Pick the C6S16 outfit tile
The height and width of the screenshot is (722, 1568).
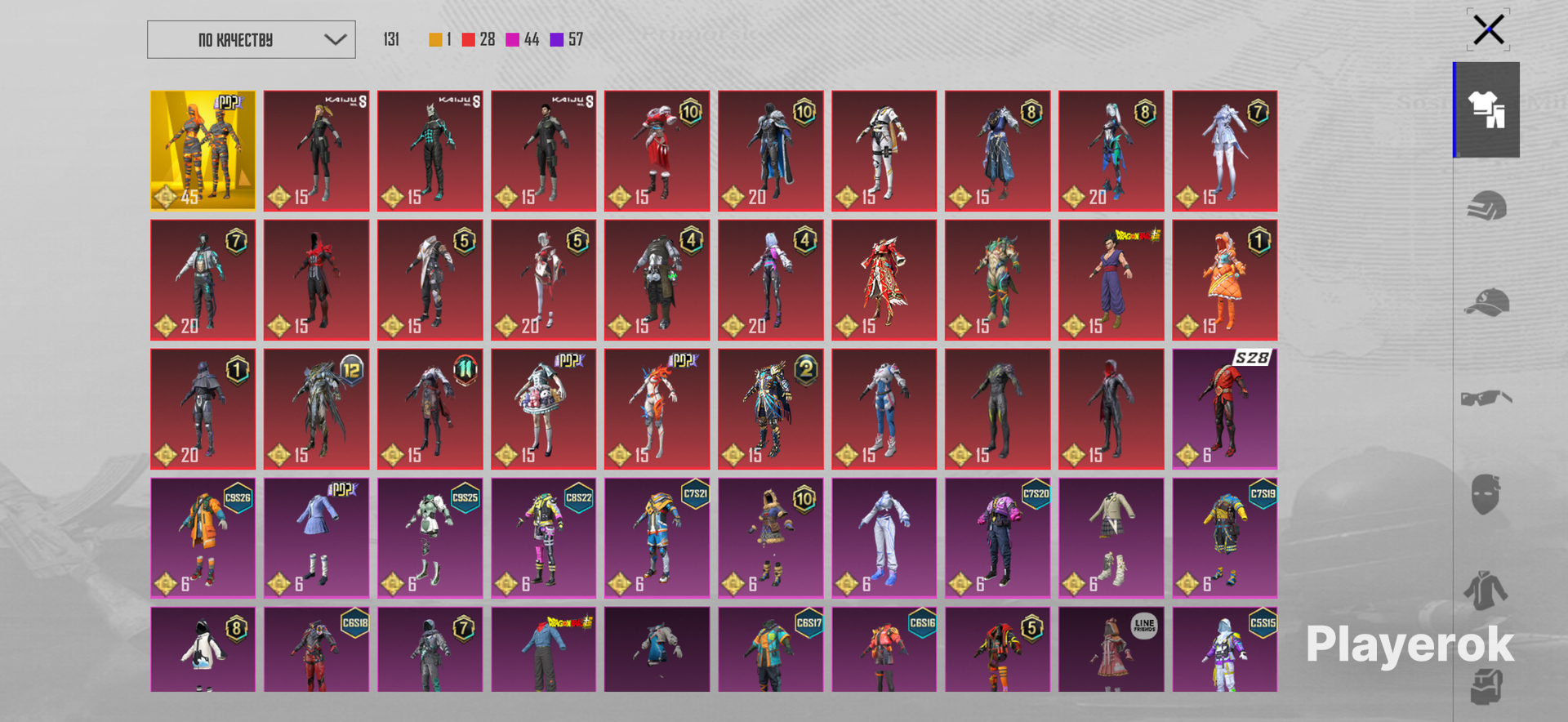click(x=884, y=649)
